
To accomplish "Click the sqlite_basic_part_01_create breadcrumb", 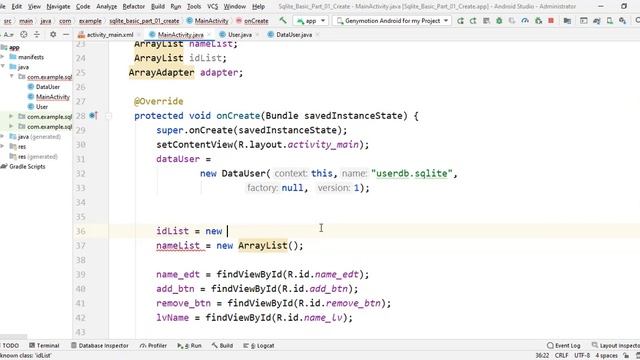I will (x=144, y=21).
